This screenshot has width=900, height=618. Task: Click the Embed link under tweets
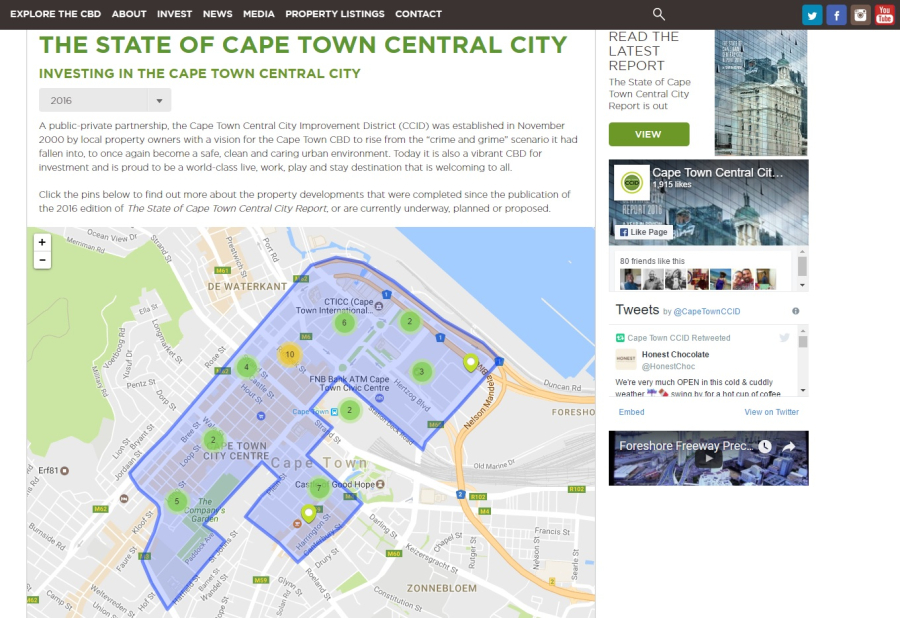click(x=631, y=412)
